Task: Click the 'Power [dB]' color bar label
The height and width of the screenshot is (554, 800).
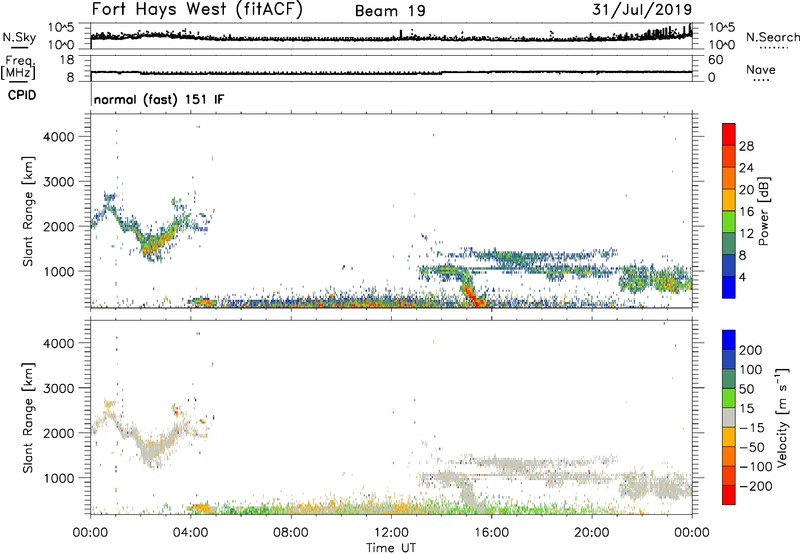Action: coord(763,211)
